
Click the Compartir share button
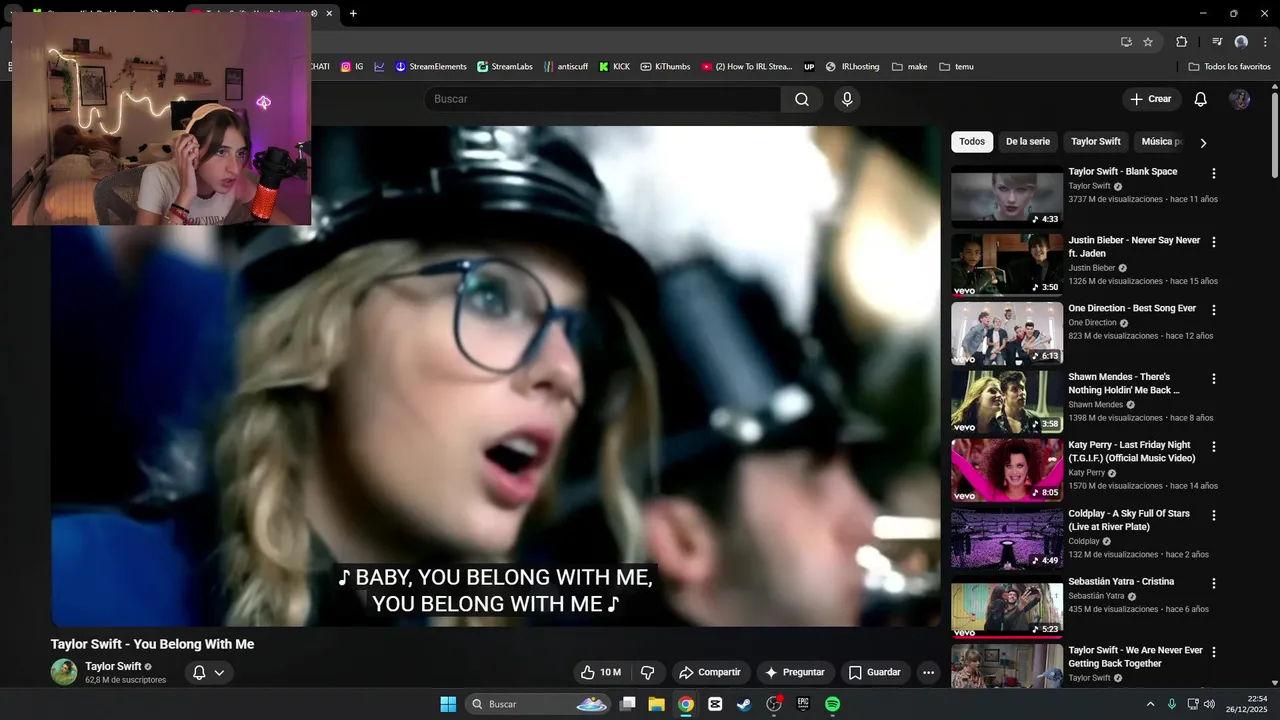tap(709, 672)
